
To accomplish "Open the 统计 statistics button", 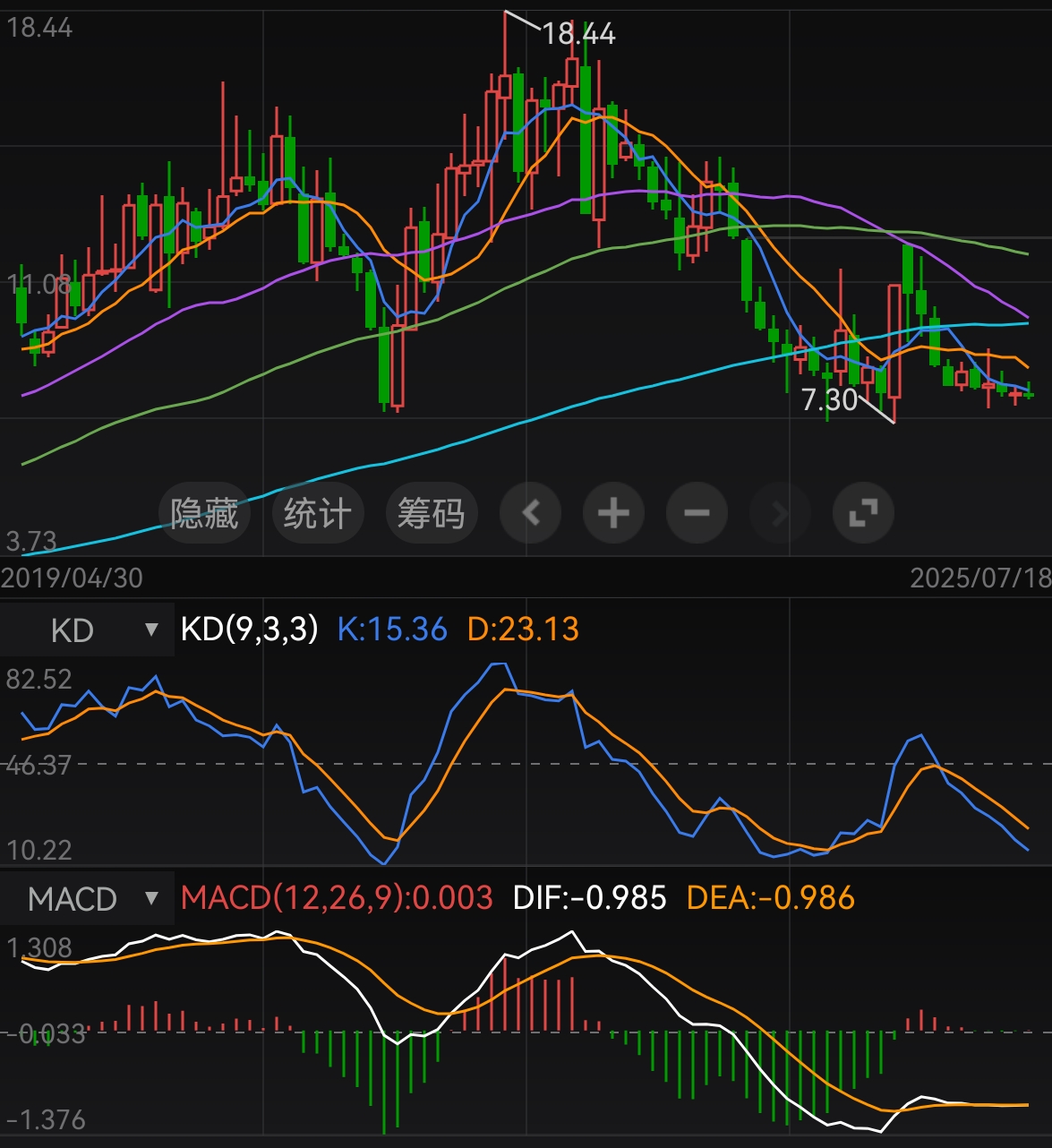I will click(317, 514).
